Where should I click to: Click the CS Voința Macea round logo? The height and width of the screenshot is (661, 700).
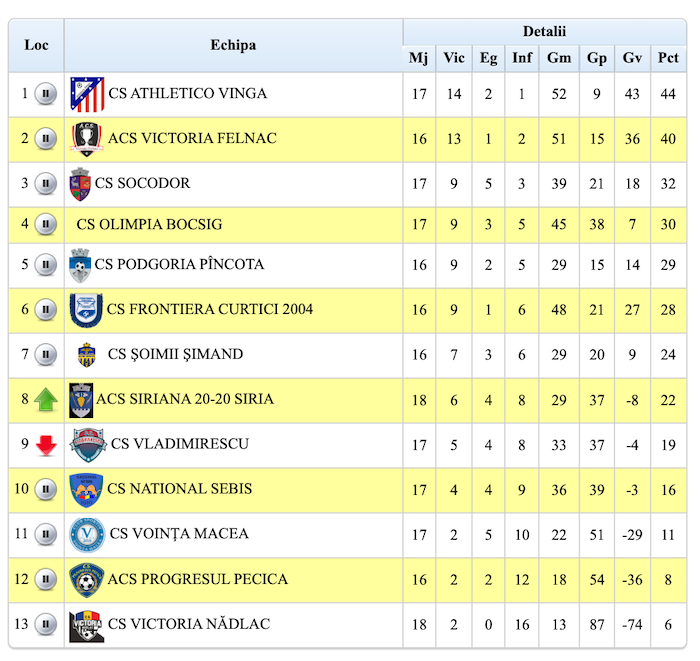(87, 535)
